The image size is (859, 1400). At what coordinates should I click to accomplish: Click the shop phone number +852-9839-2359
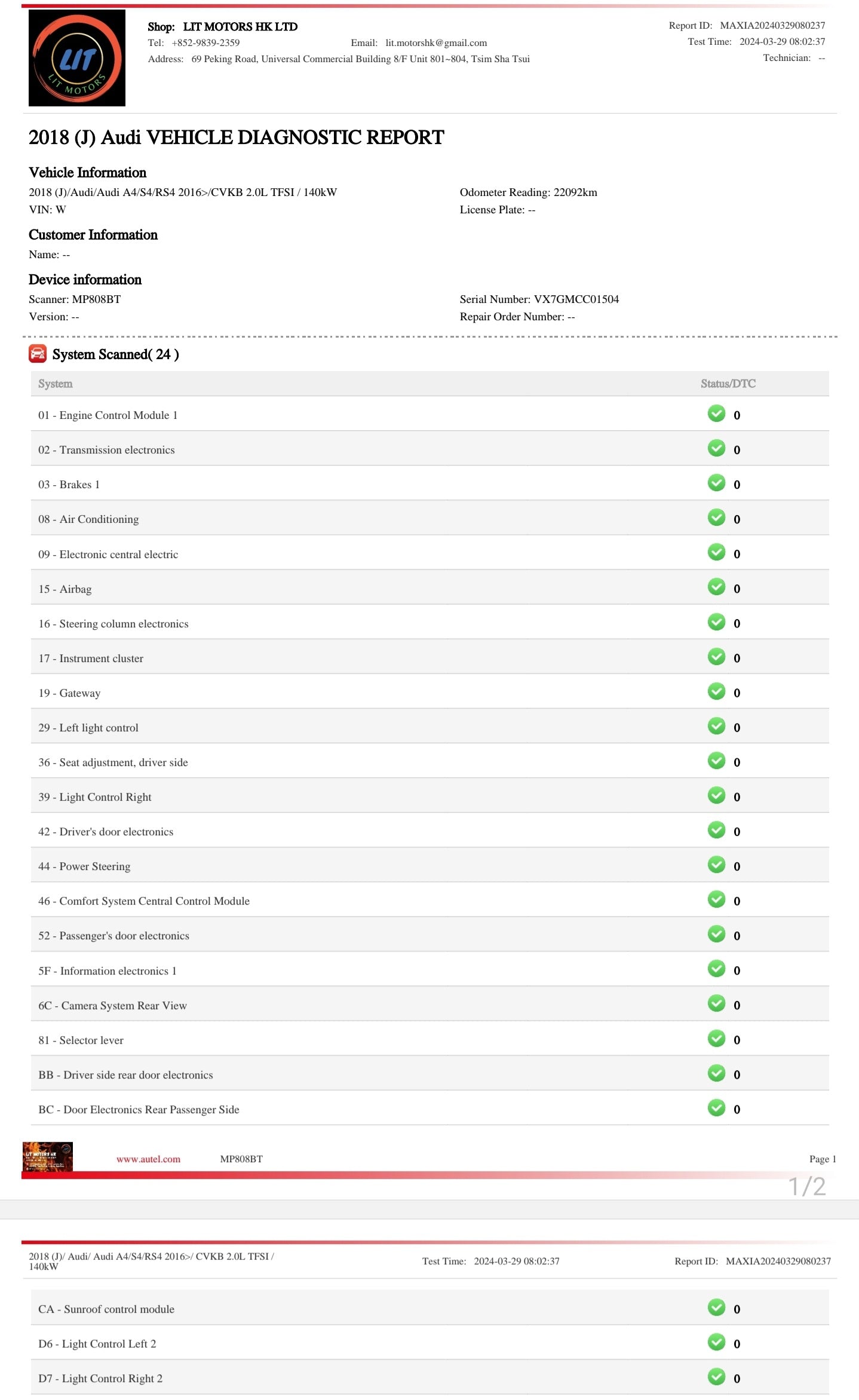coord(205,43)
